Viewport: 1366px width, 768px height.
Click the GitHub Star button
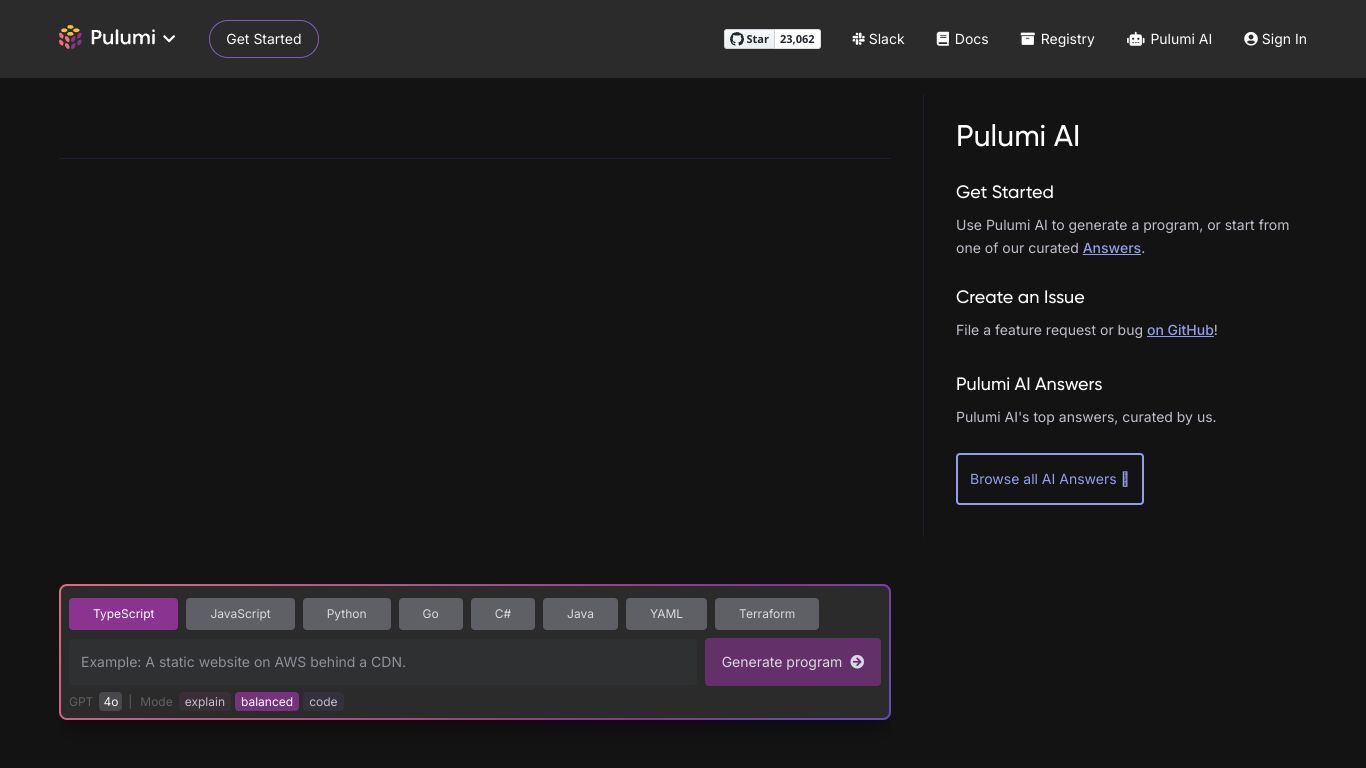pyautogui.click(x=750, y=39)
